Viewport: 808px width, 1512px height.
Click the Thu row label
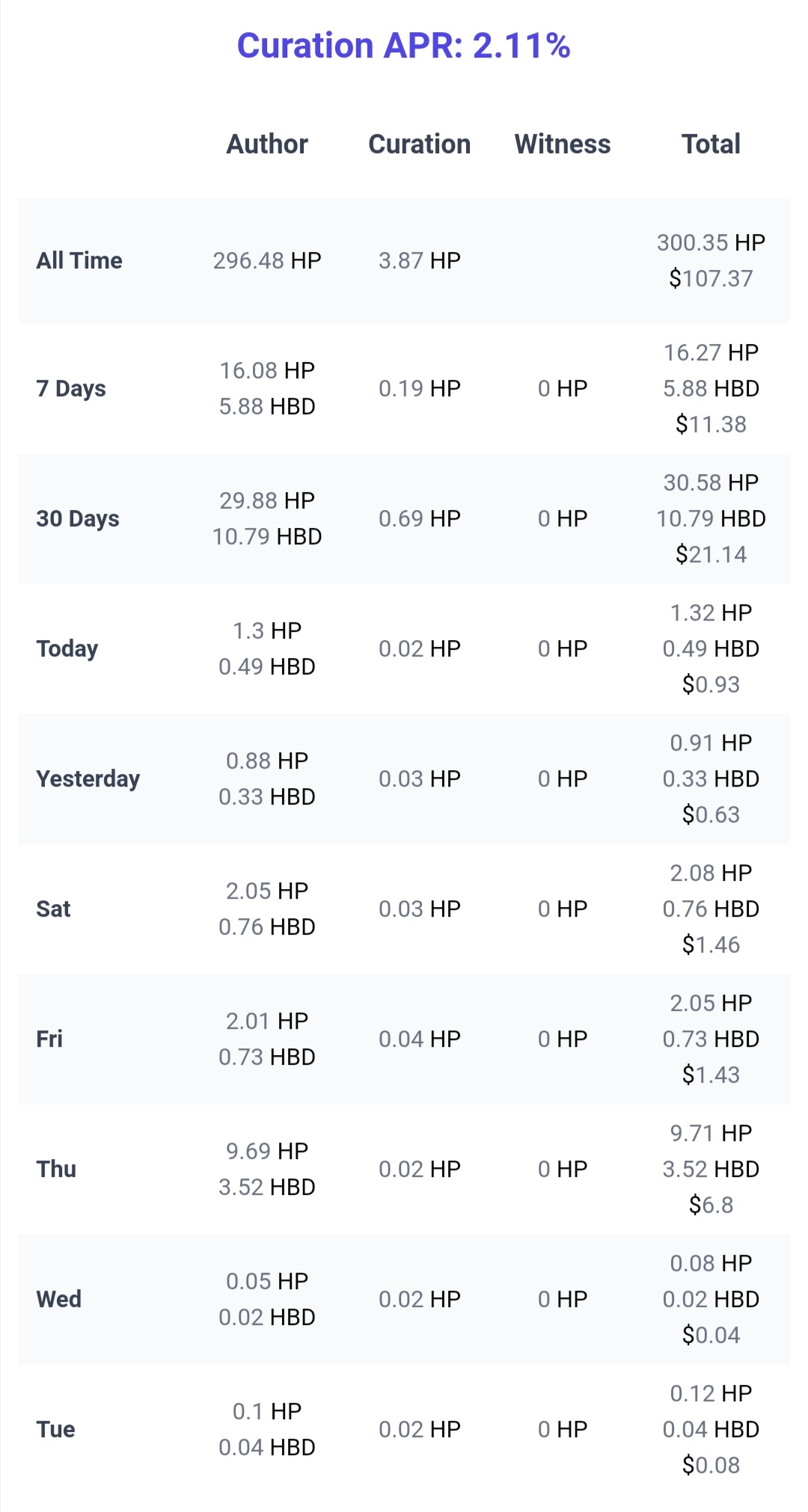(x=56, y=1170)
